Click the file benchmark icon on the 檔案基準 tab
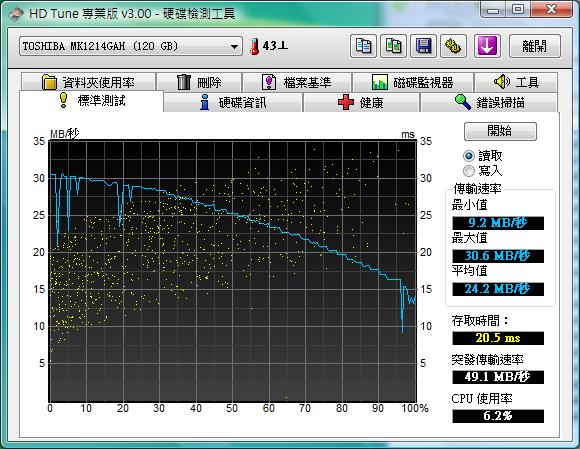Screen dimensions: 580x449 269,82
